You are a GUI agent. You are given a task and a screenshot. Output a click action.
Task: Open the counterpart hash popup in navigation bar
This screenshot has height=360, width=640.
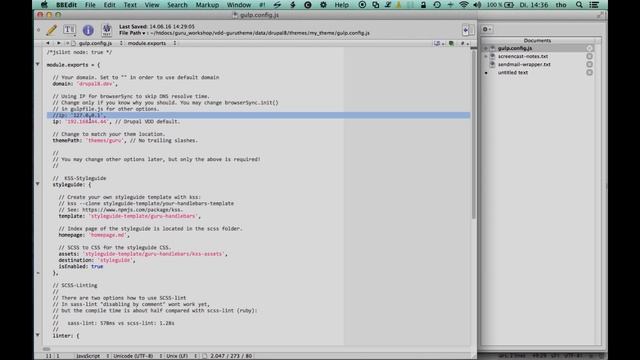pyautogui.click(x=464, y=43)
